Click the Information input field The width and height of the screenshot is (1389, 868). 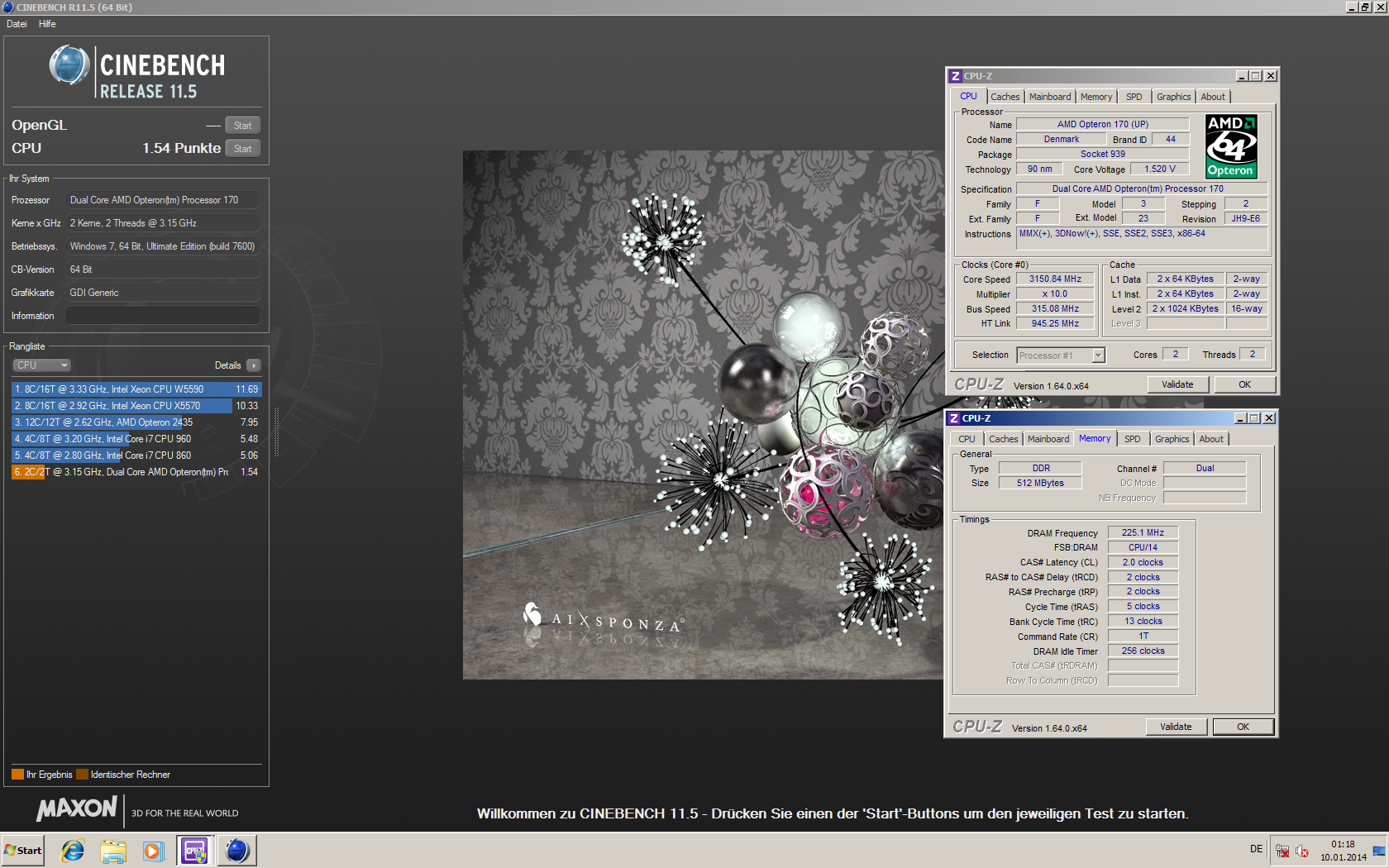pos(163,316)
